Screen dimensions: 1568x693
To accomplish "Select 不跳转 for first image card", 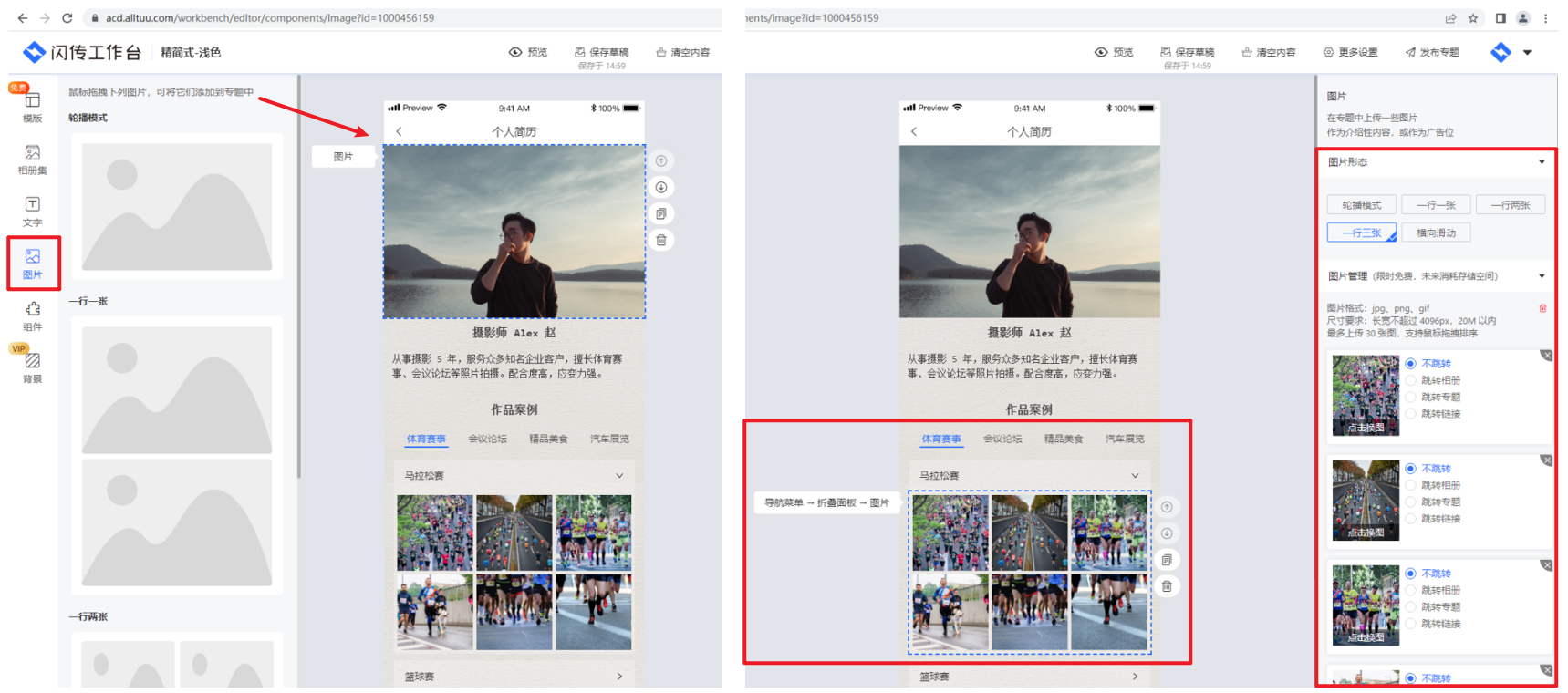I will (1428, 364).
